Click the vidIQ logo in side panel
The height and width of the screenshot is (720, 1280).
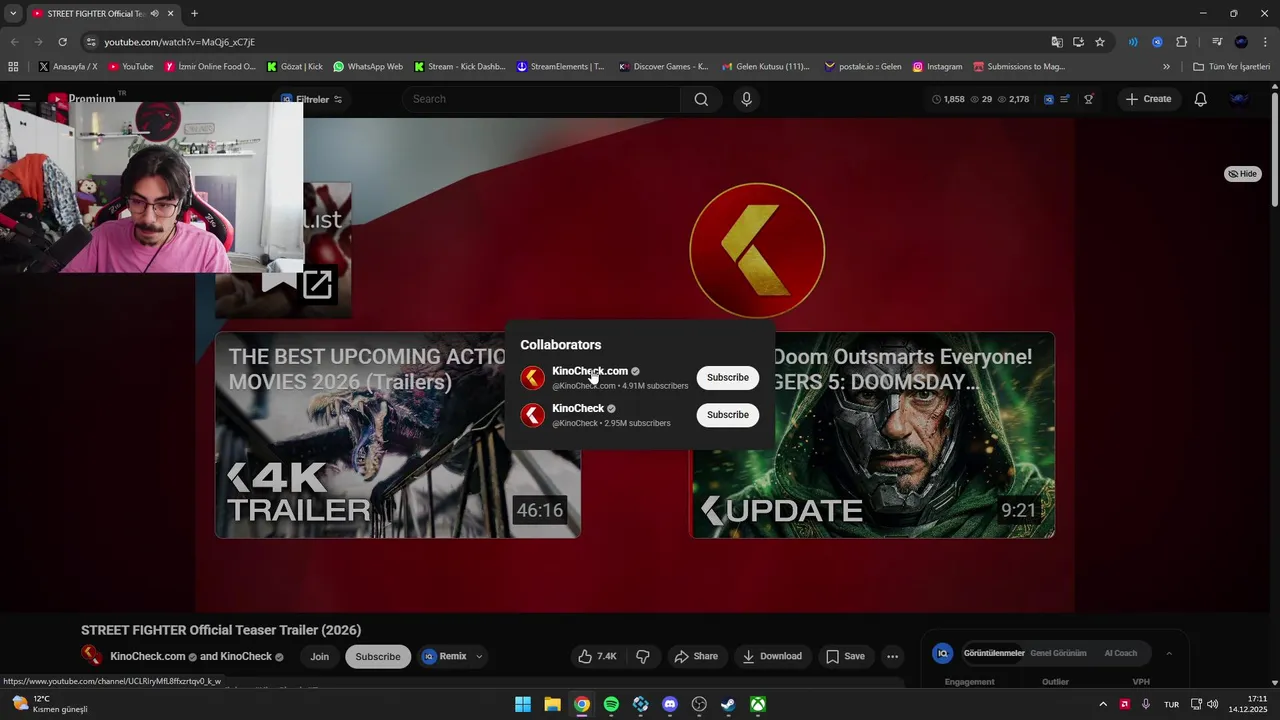(942, 653)
